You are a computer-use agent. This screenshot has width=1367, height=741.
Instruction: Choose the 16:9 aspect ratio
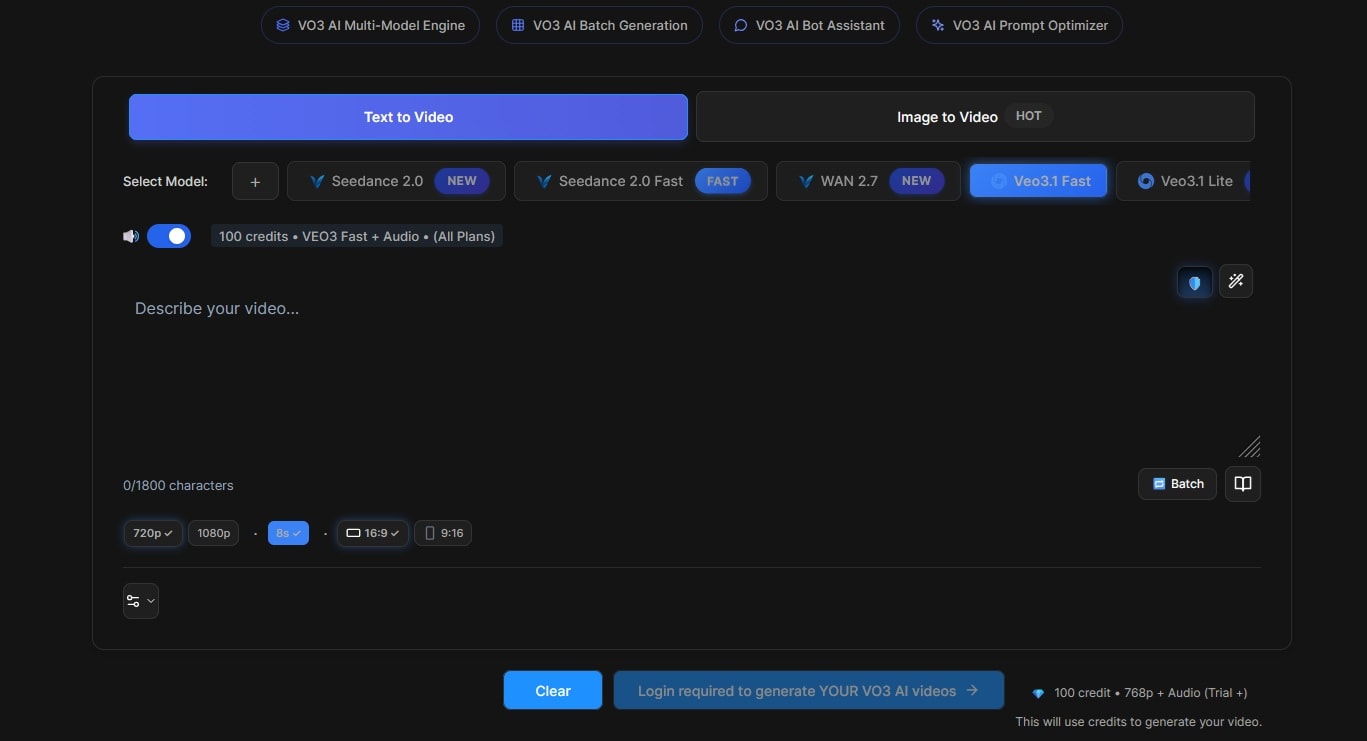pos(372,533)
